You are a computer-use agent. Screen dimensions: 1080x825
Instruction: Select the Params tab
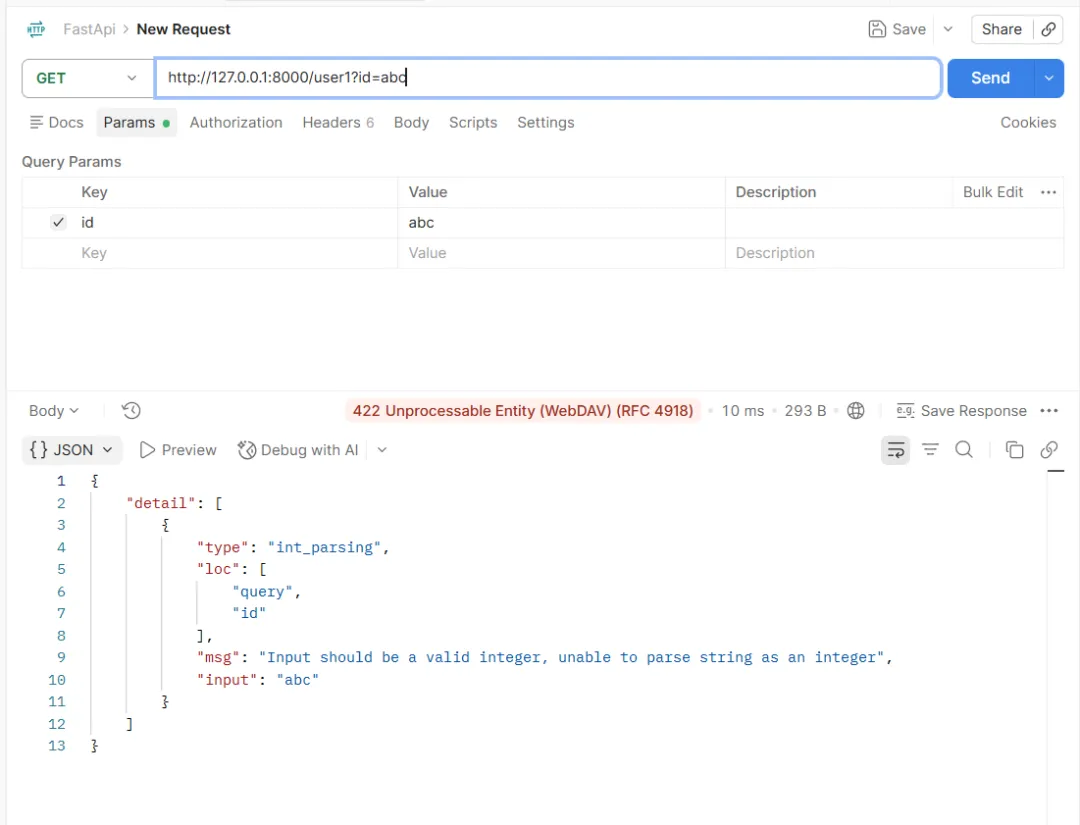click(136, 123)
